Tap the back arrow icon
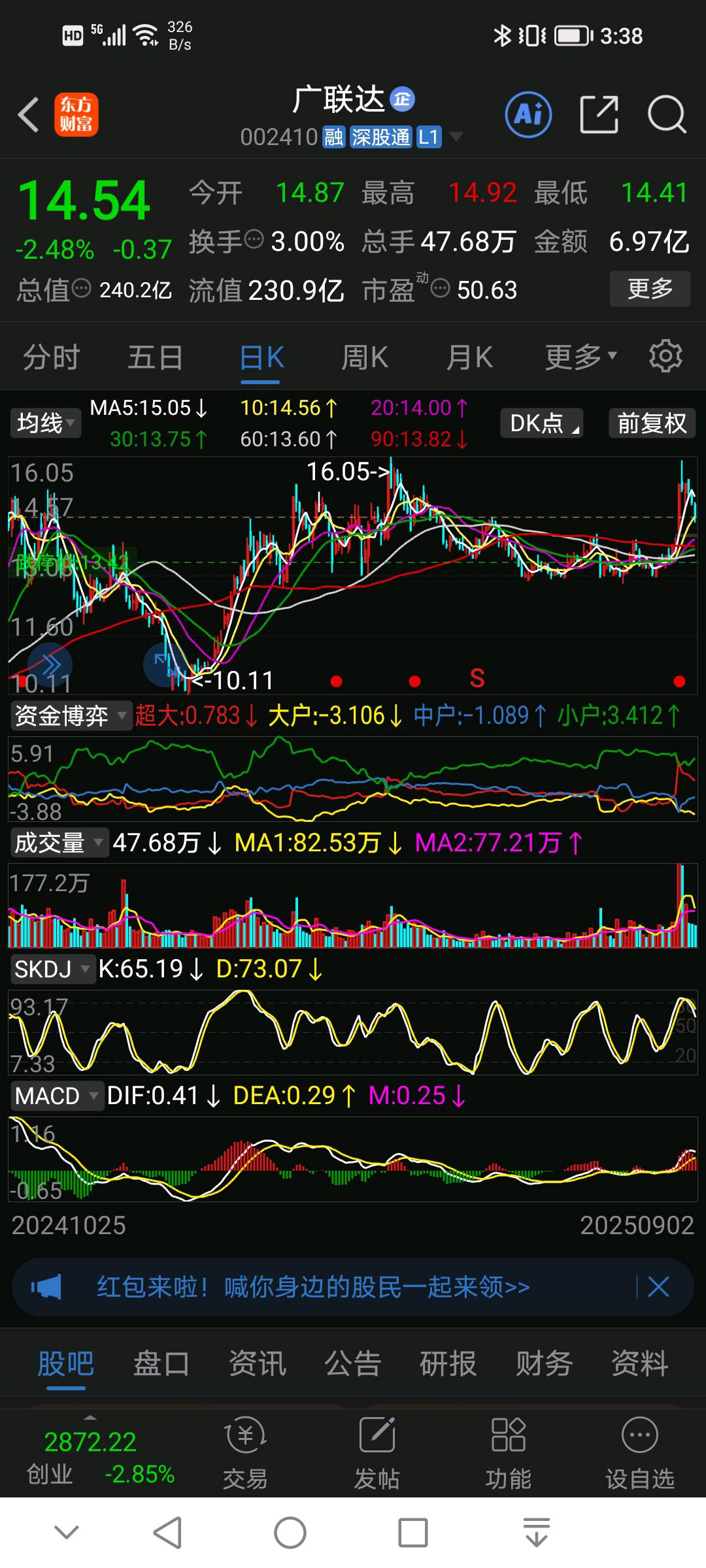The image size is (706, 1568). click(28, 115)
